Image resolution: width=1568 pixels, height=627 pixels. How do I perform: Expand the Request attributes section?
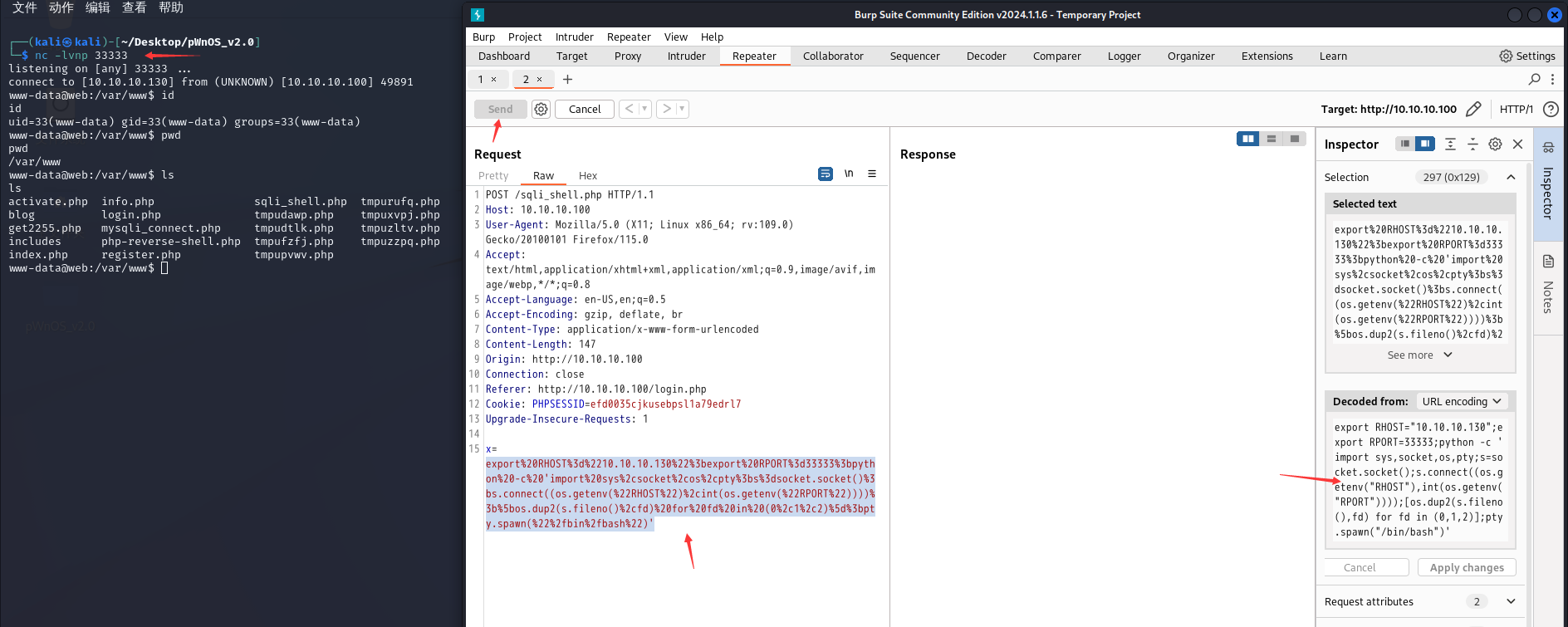tap(1511, 601)
